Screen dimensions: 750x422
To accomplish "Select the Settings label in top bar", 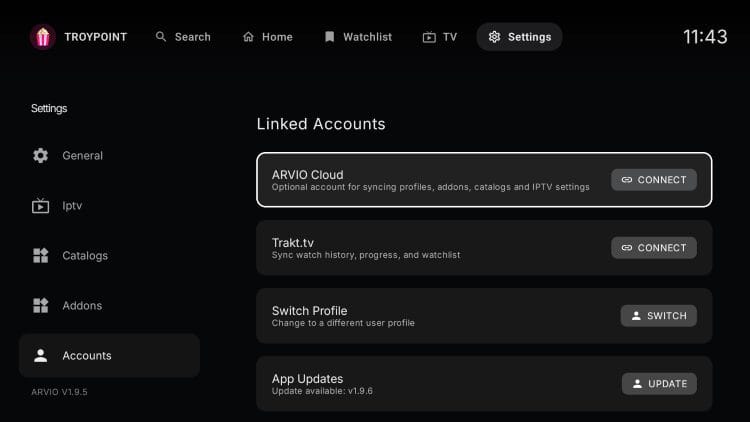I will click(x=529, y=37).
